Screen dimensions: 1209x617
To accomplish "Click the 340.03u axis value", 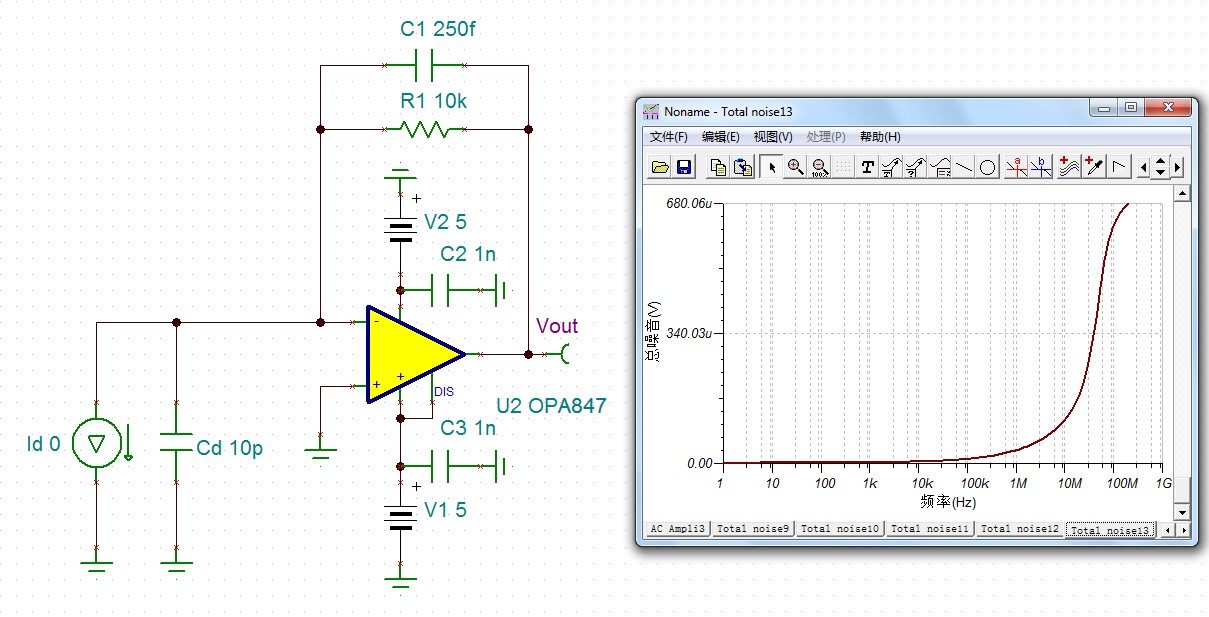I will [689, 333].
